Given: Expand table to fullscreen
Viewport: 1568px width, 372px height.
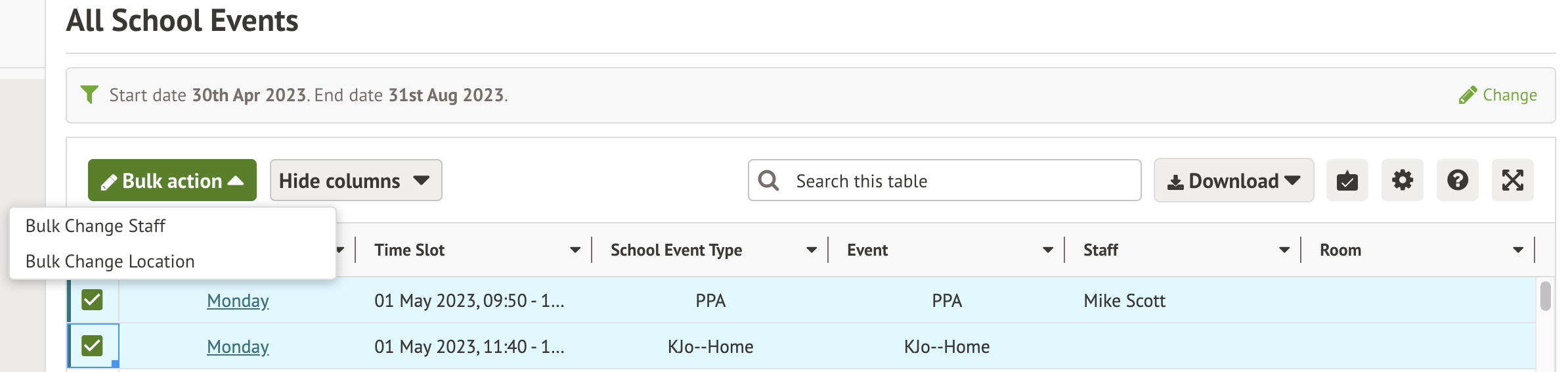Looking at the screenshot, I should 1512,180.
